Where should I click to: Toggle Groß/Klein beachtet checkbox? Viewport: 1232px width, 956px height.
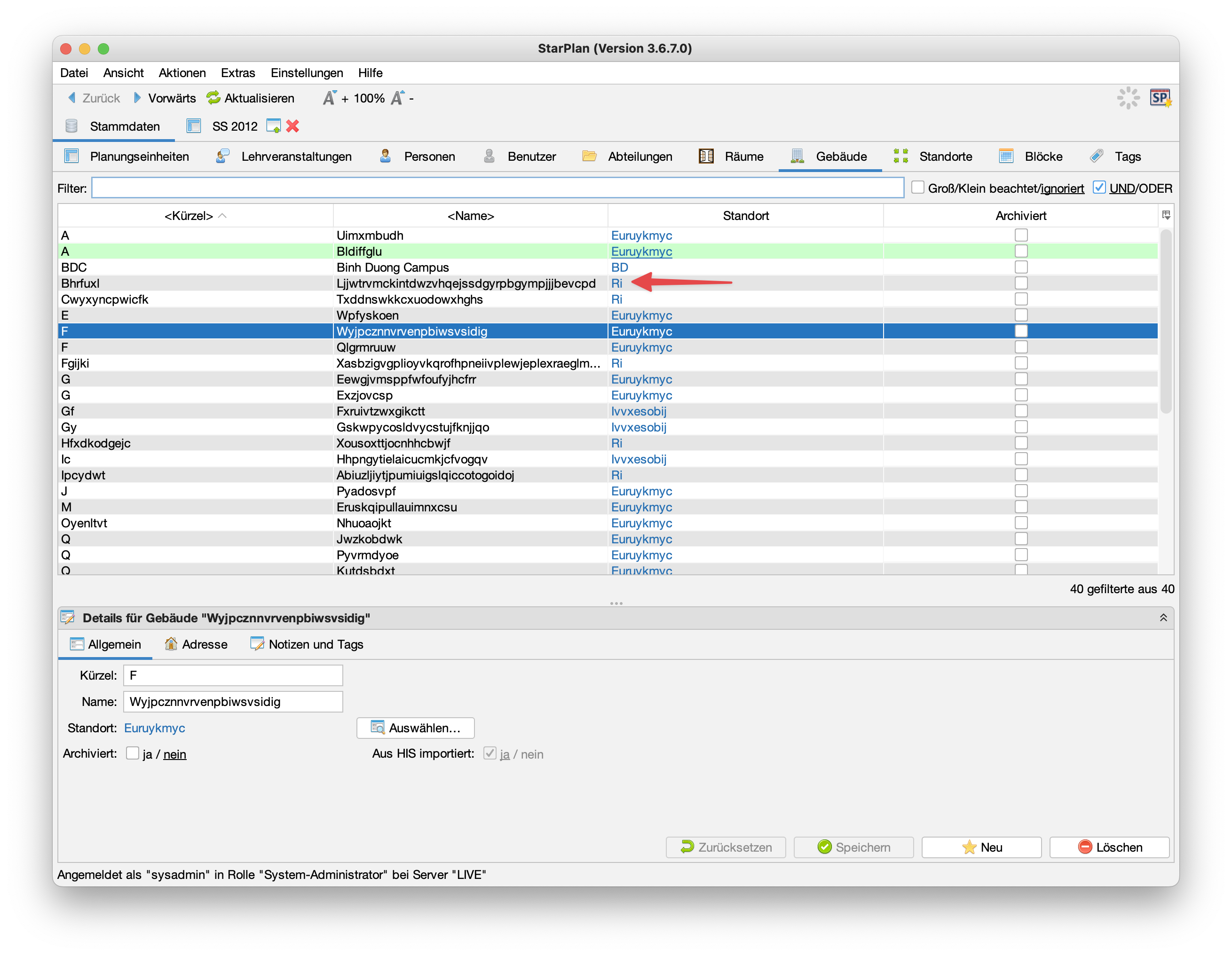click(x=918, y=188)
